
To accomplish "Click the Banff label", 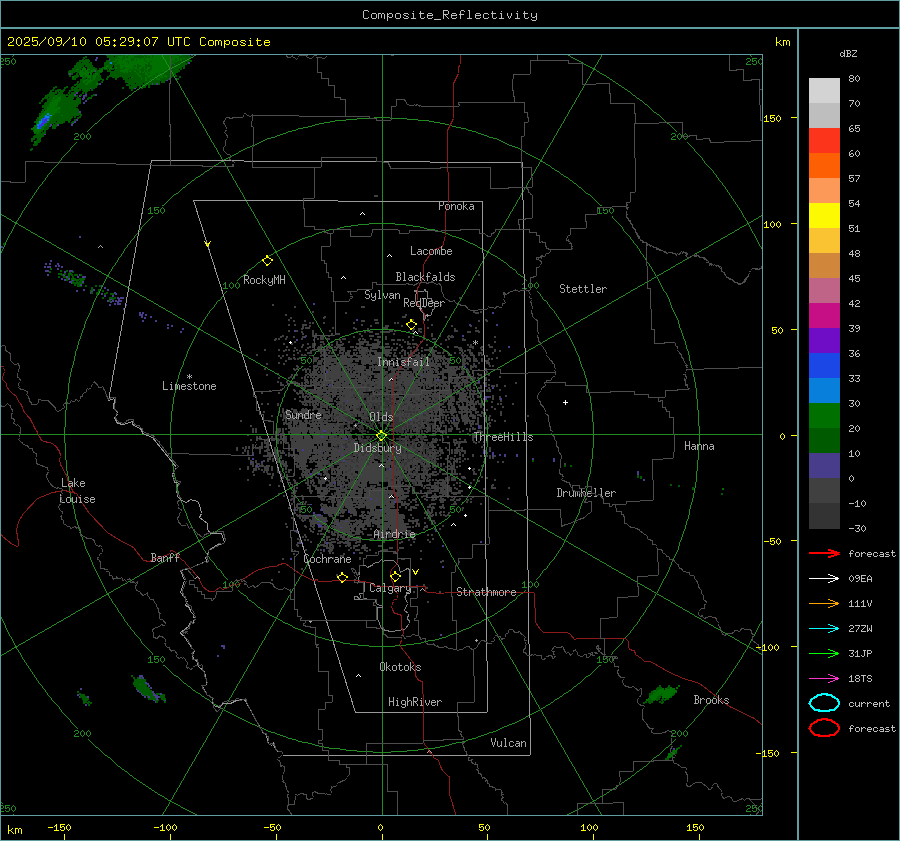I will (165, 558).
